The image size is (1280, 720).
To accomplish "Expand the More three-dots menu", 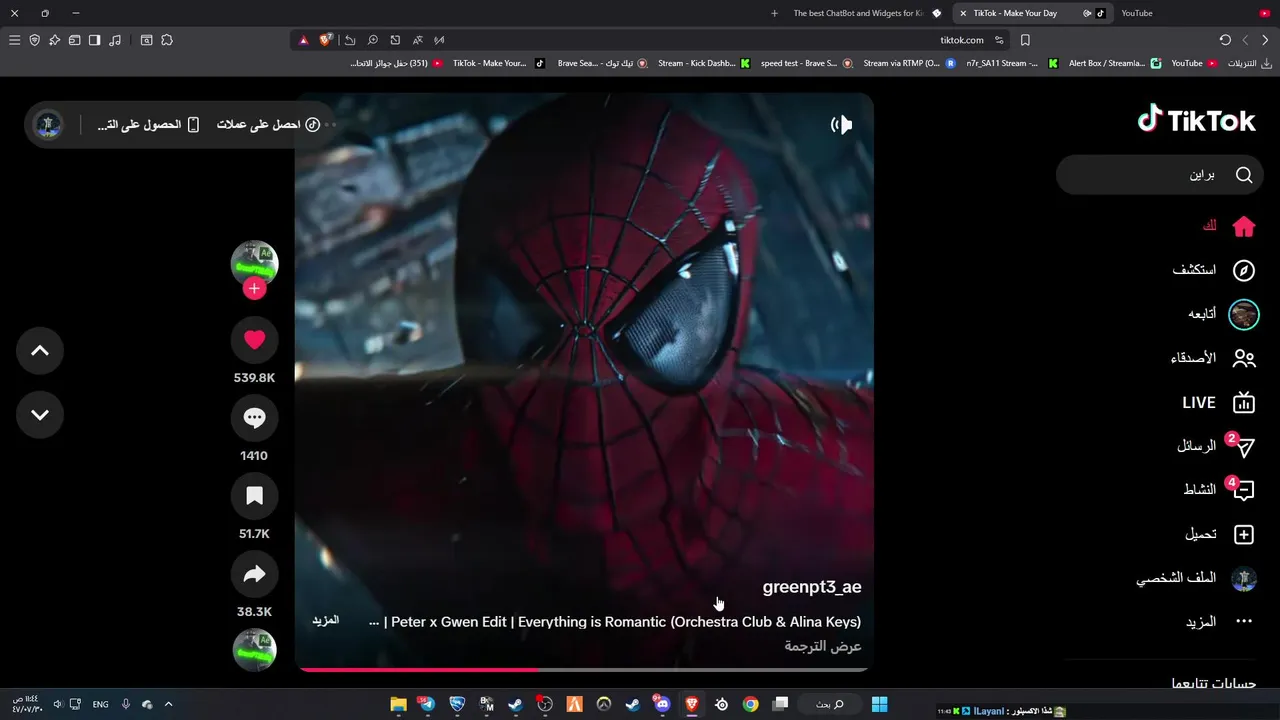I will click(x=1219, y=622).
